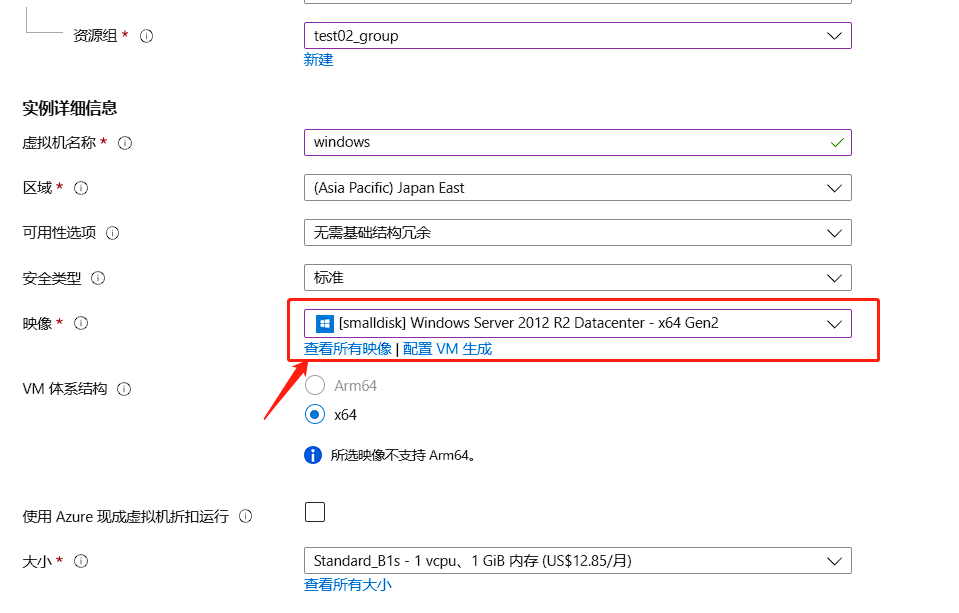This screenshot has width=959, height=613.
Task: Click info icon next to 资源组
Action: coord(146,36)
